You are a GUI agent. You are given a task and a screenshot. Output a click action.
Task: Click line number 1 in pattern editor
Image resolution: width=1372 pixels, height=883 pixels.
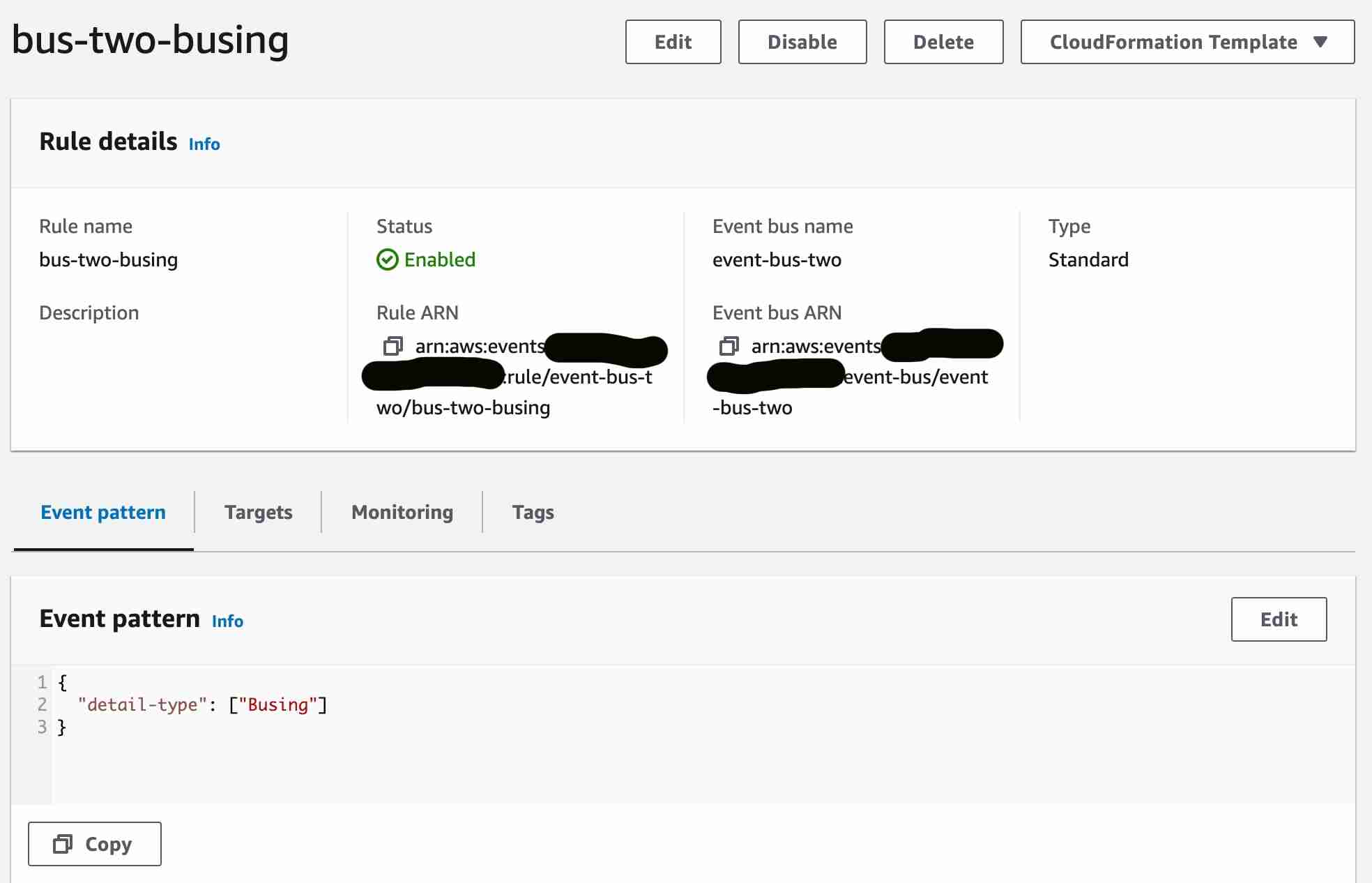(42, 682)
